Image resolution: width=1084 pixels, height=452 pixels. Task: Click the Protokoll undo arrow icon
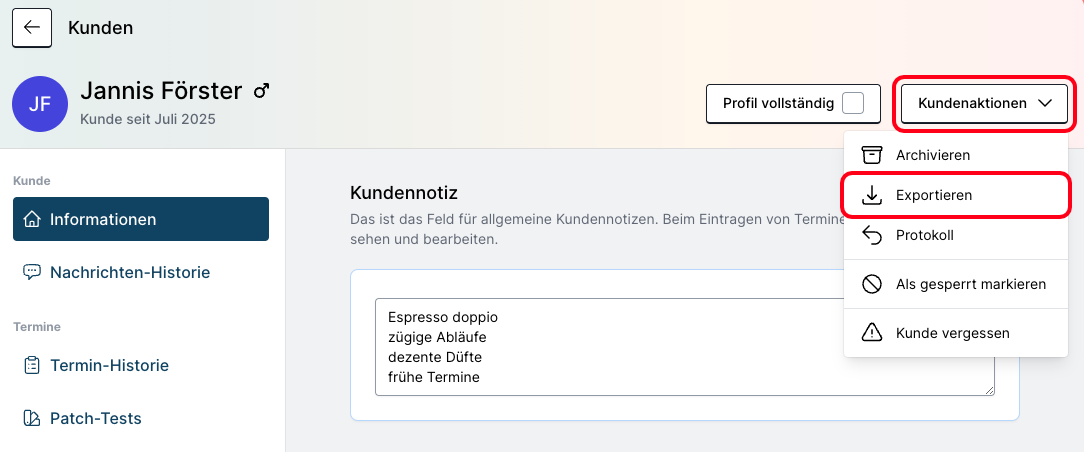[x=872, y=236]
